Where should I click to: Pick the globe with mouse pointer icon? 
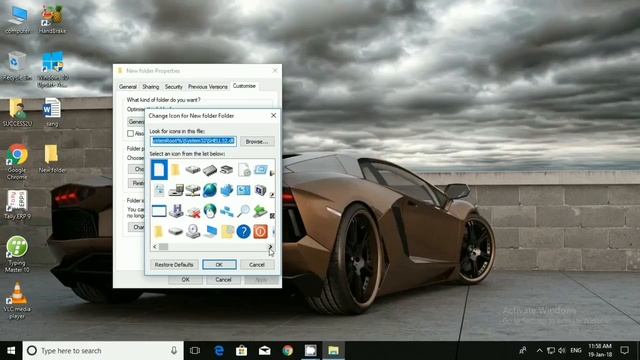210,211
